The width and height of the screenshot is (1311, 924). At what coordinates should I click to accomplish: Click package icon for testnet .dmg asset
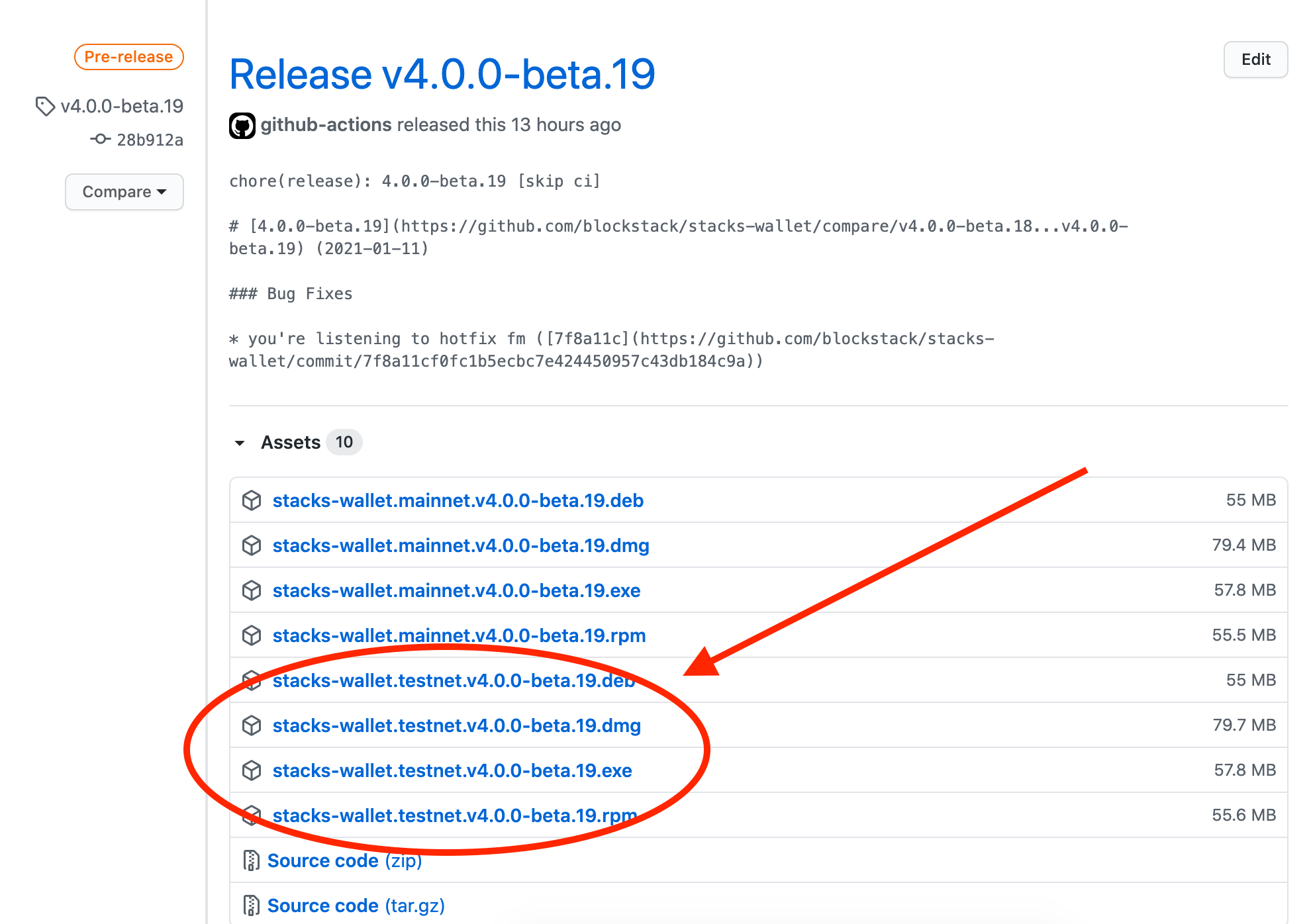point(252,725)
